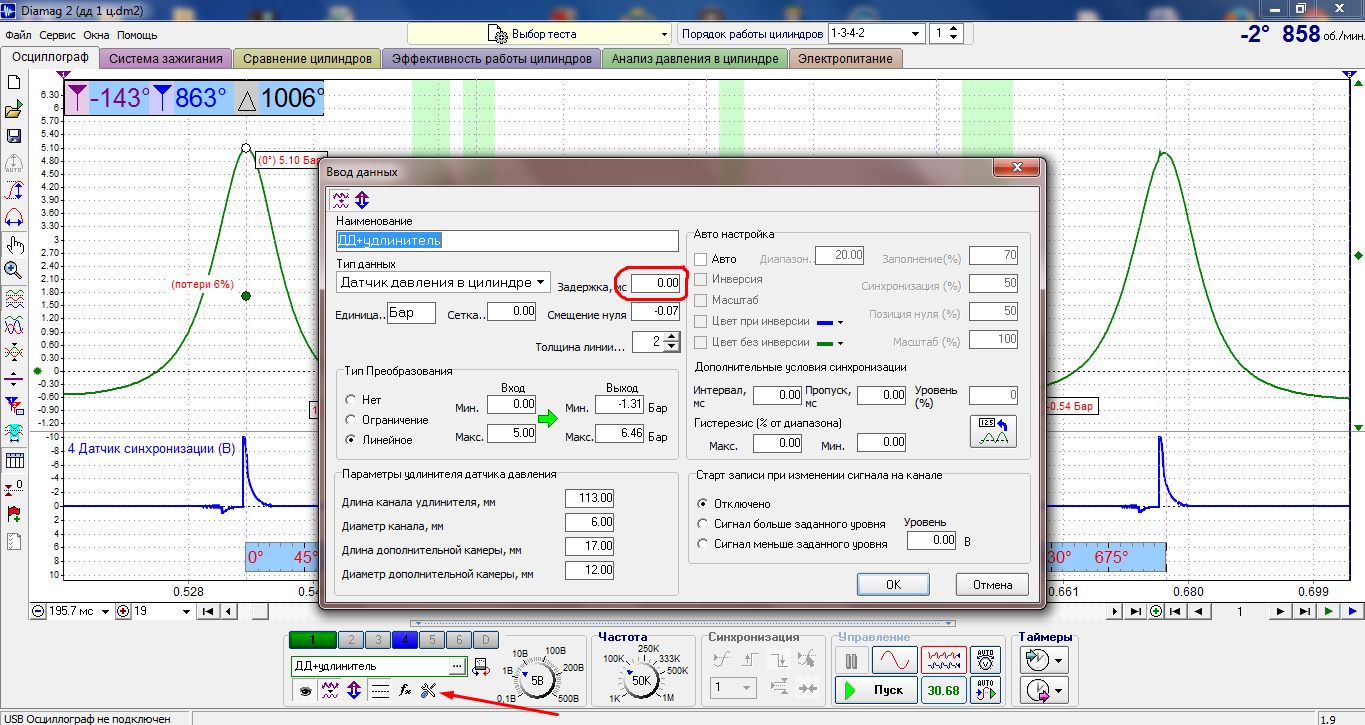Click the purple waveform icon in bottom panel
Screen dimensions: 1365x725
[x=329, y=690]
